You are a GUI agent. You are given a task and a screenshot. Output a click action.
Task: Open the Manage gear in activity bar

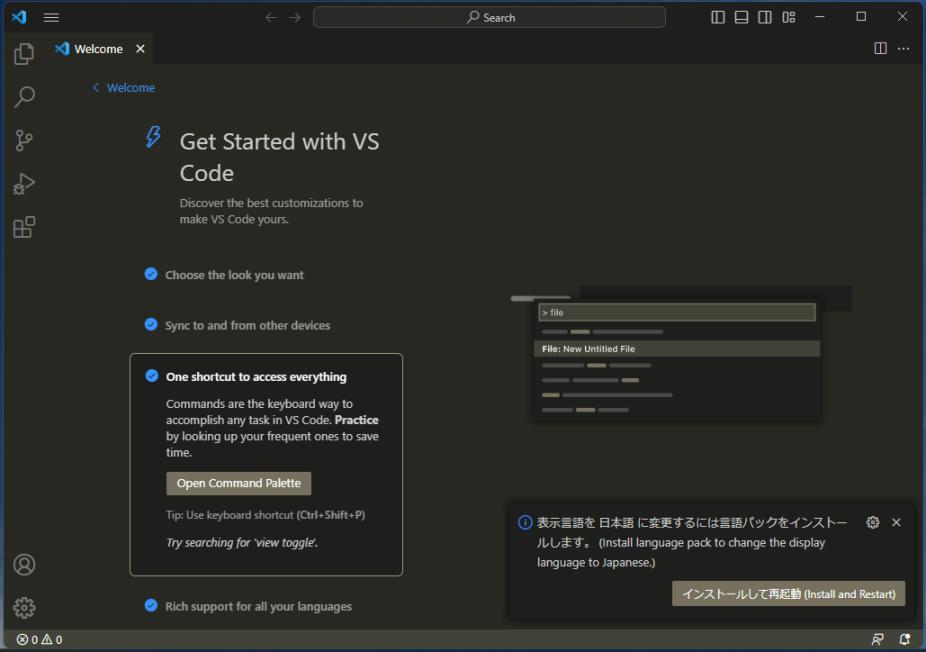tap(24, 608)
